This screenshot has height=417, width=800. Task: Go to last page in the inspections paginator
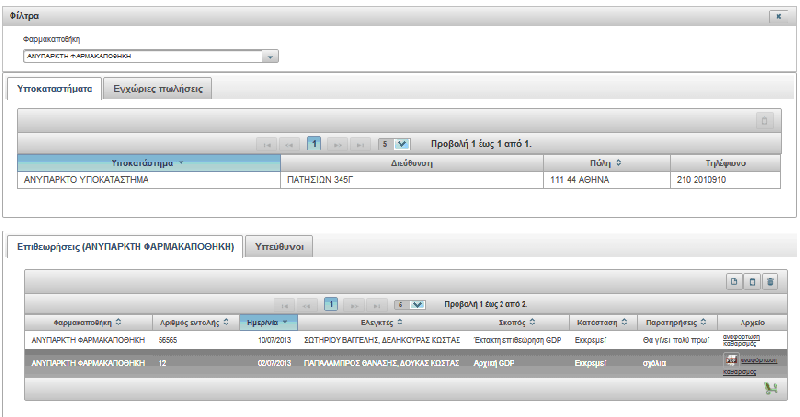click(x=377, y=305)
